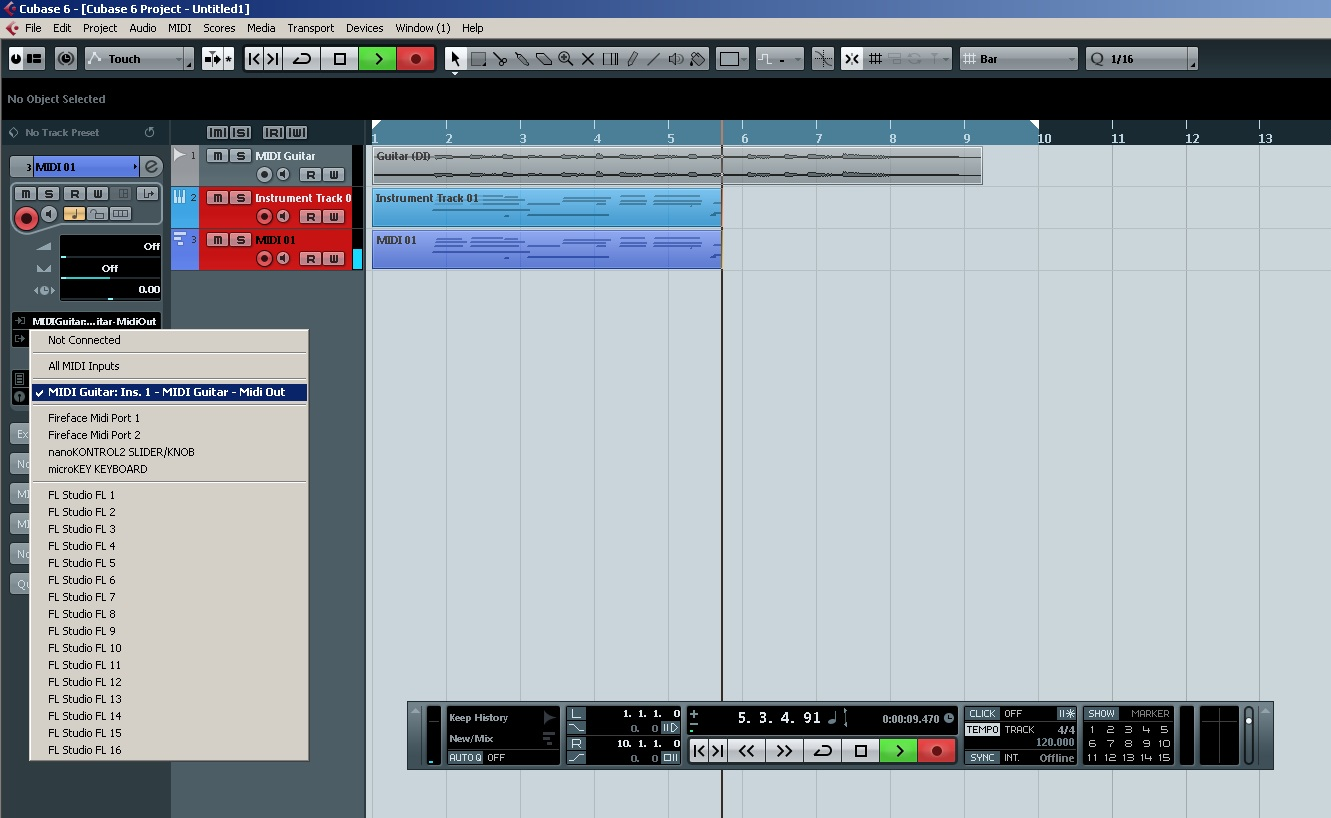Open the Transport menu
The image size is (1331, 818).
[311, 28]
